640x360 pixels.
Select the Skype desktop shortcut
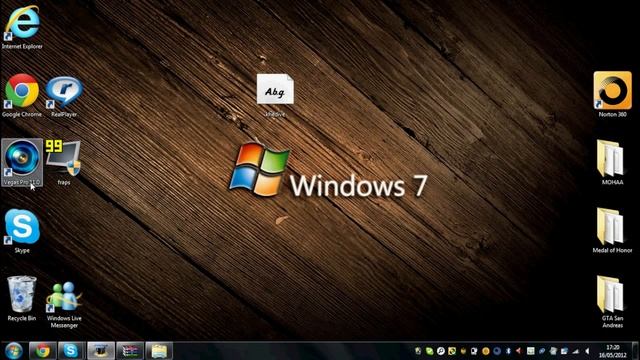pyautogui.click(x=22, y=231)
